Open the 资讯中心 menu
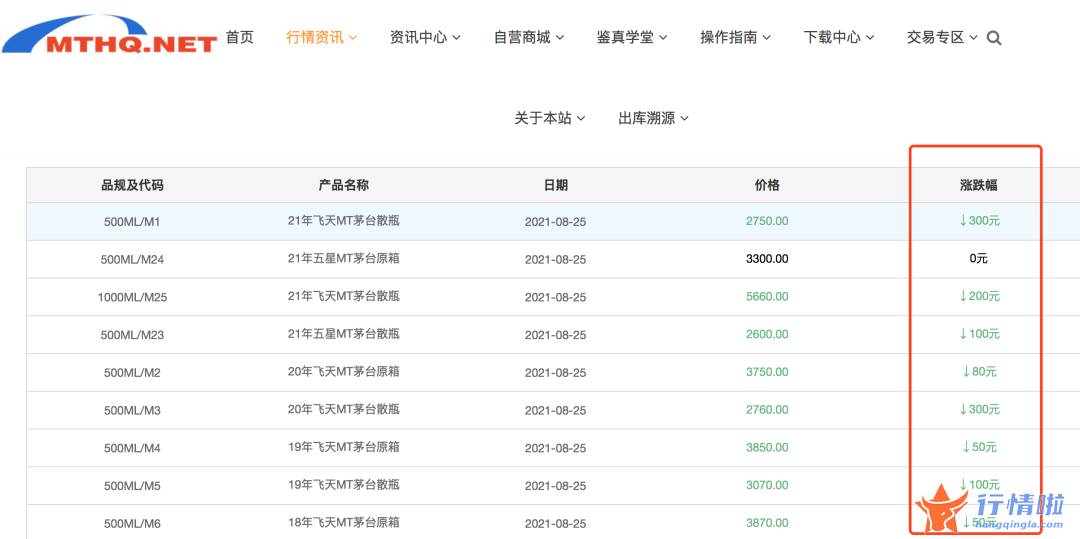The height and width of the screenshot is (539, 1080). [x=425, y=37]
